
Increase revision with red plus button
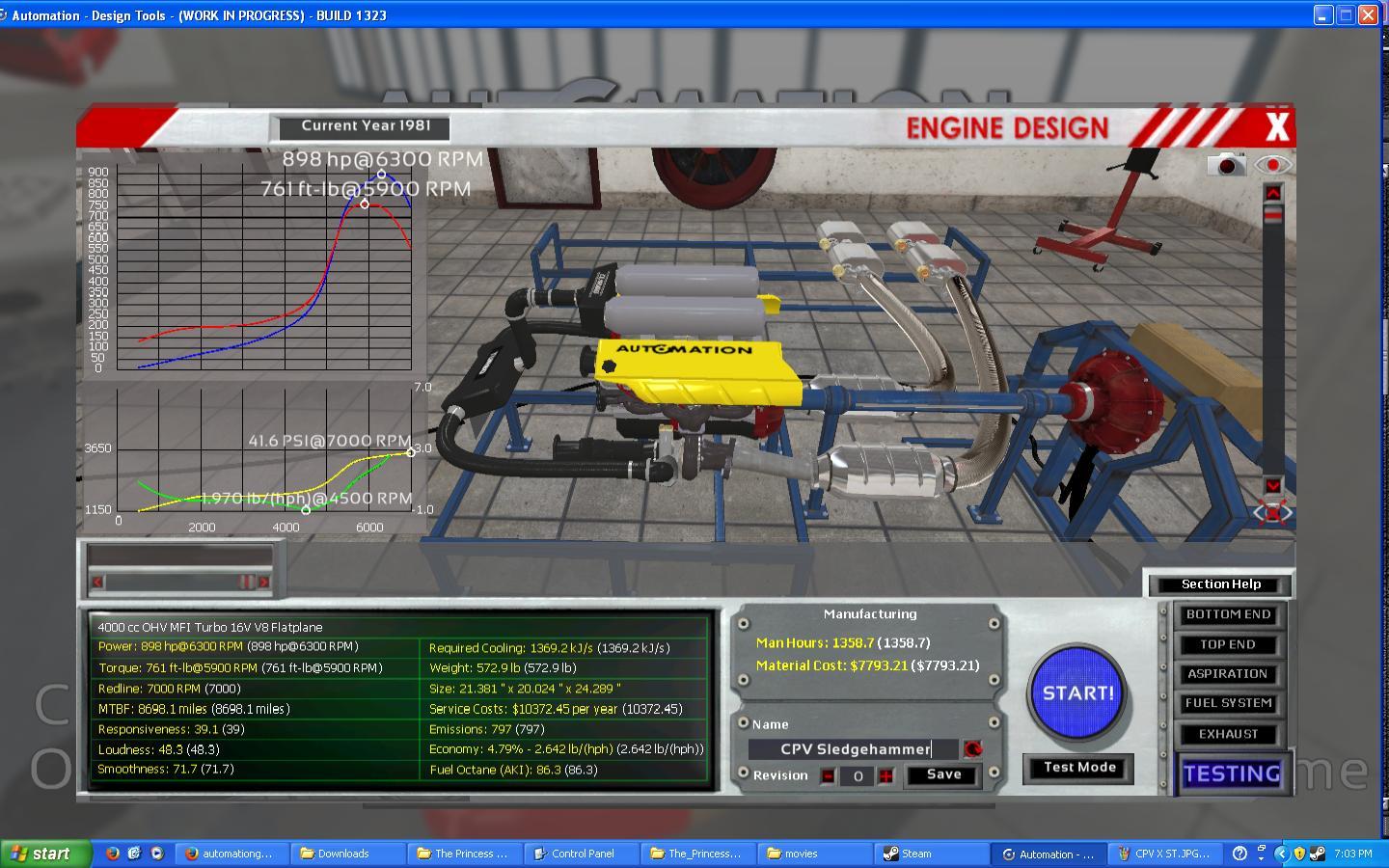tap(885, 775)
